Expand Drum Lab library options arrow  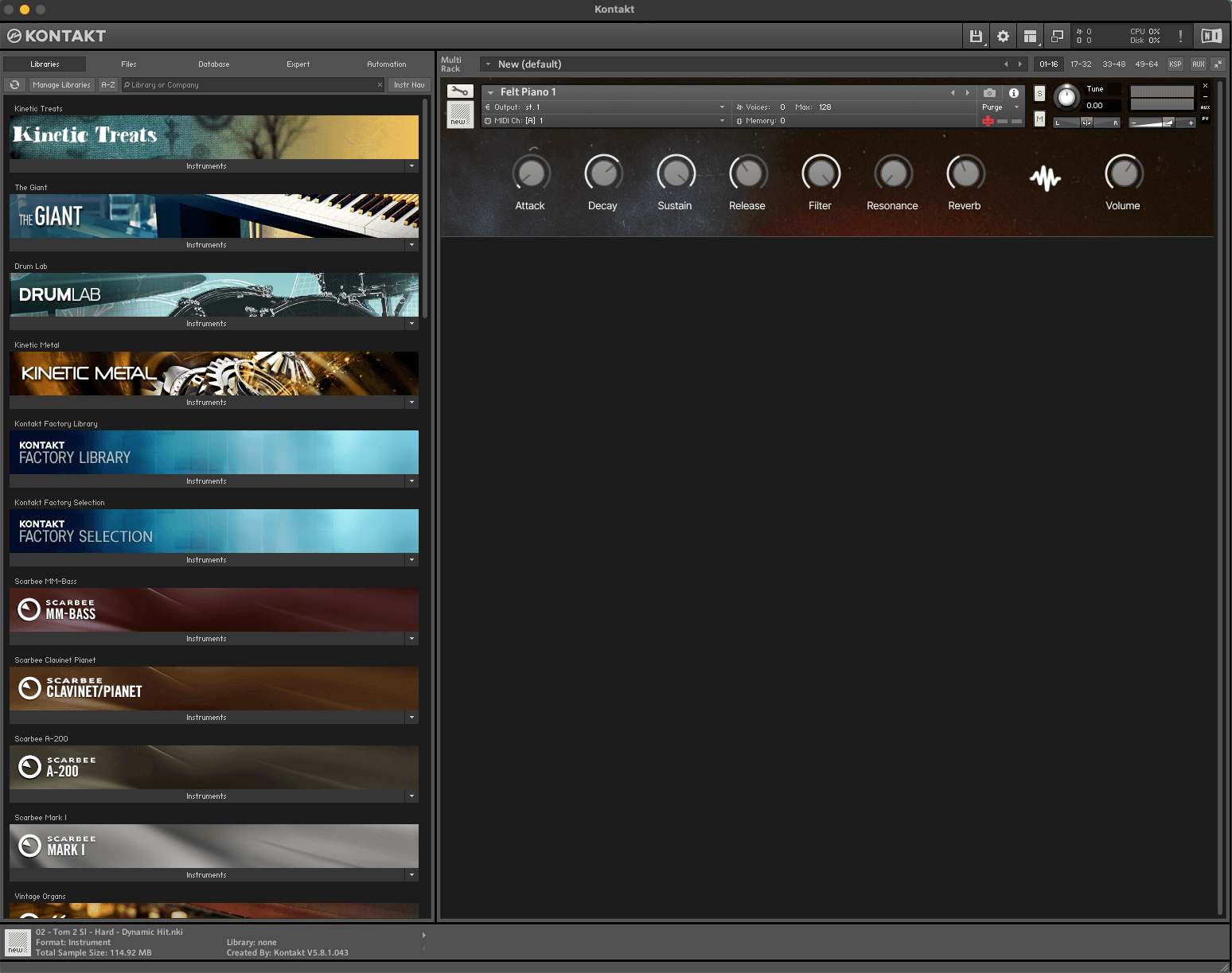click(x=411, y=324)
